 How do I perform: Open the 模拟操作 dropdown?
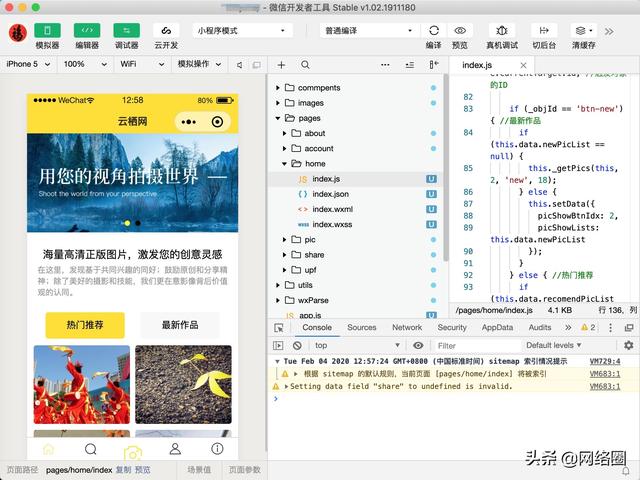click(199, 64)
